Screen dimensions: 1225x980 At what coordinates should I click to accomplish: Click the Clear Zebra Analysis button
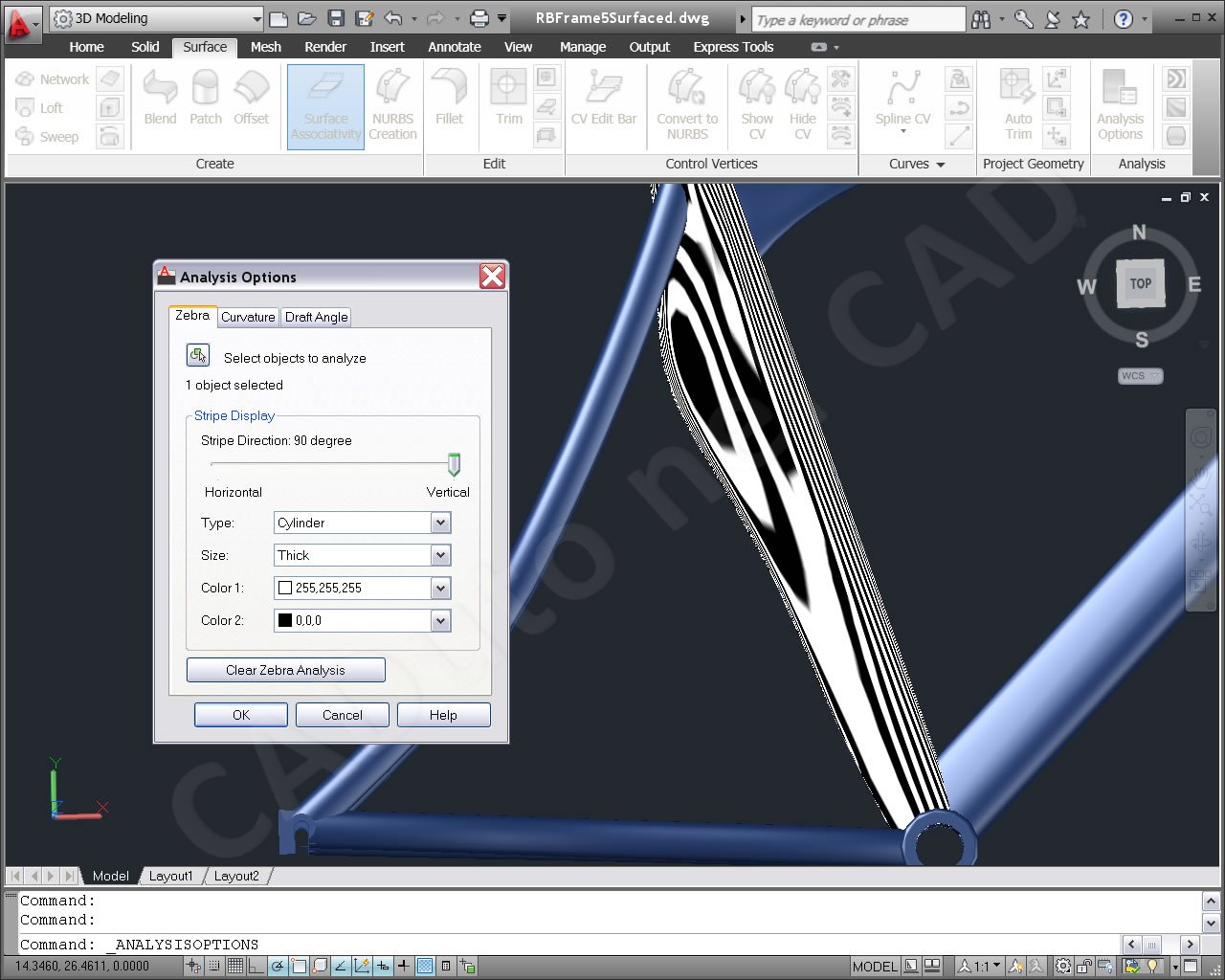(x=285, y=670)
